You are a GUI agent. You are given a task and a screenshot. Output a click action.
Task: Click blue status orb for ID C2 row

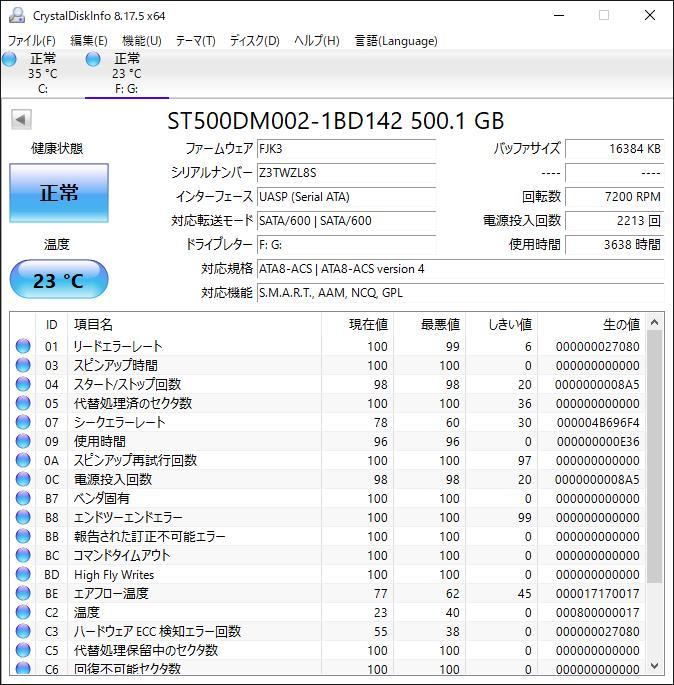click(x=23, y=612)
